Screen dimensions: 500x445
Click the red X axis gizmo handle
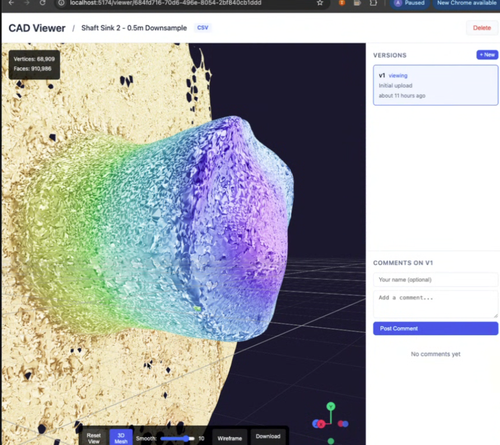(x=321, y=424)
